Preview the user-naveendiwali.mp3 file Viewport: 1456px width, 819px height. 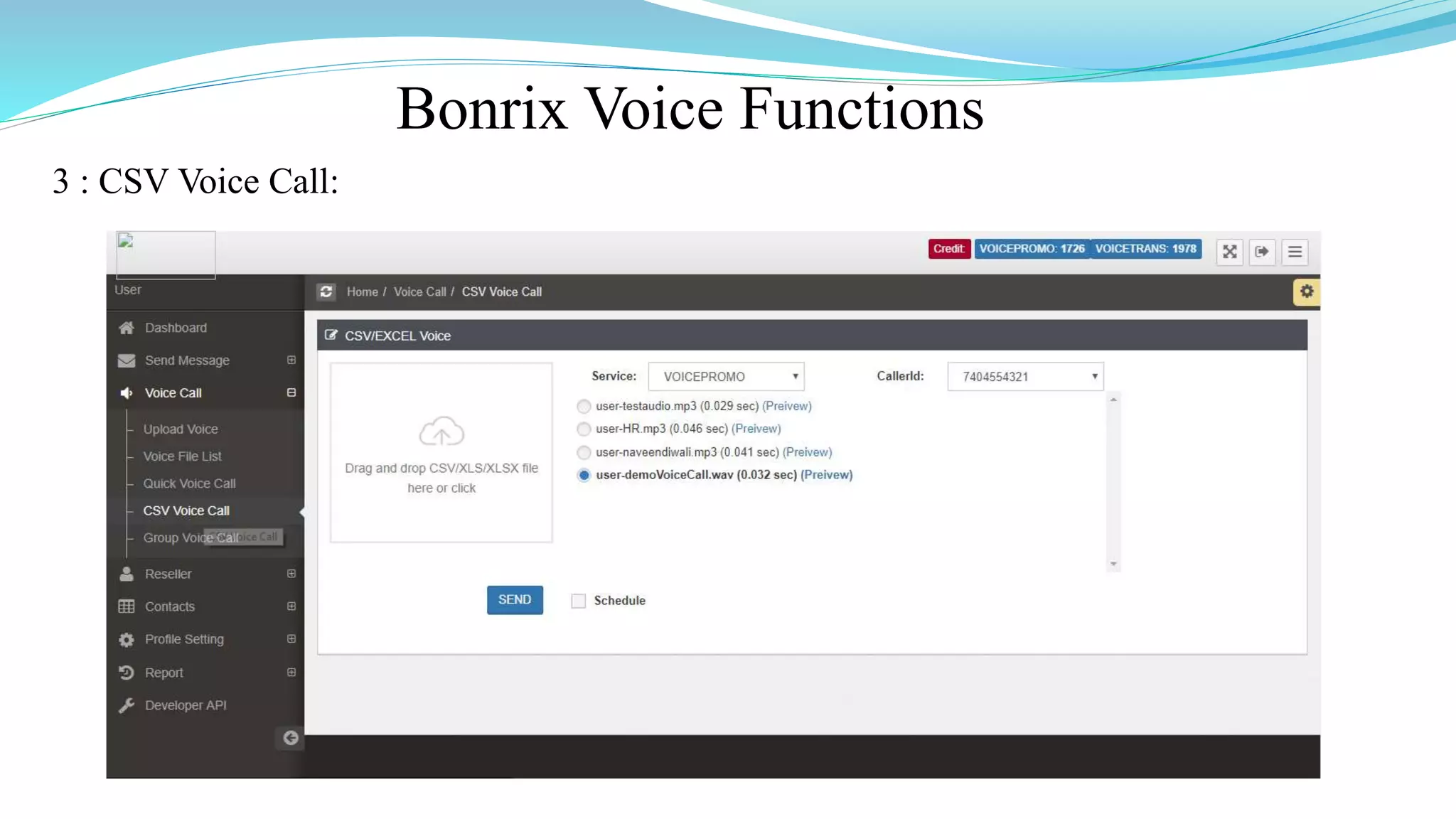pyautogui.click(x=808, y=452)
